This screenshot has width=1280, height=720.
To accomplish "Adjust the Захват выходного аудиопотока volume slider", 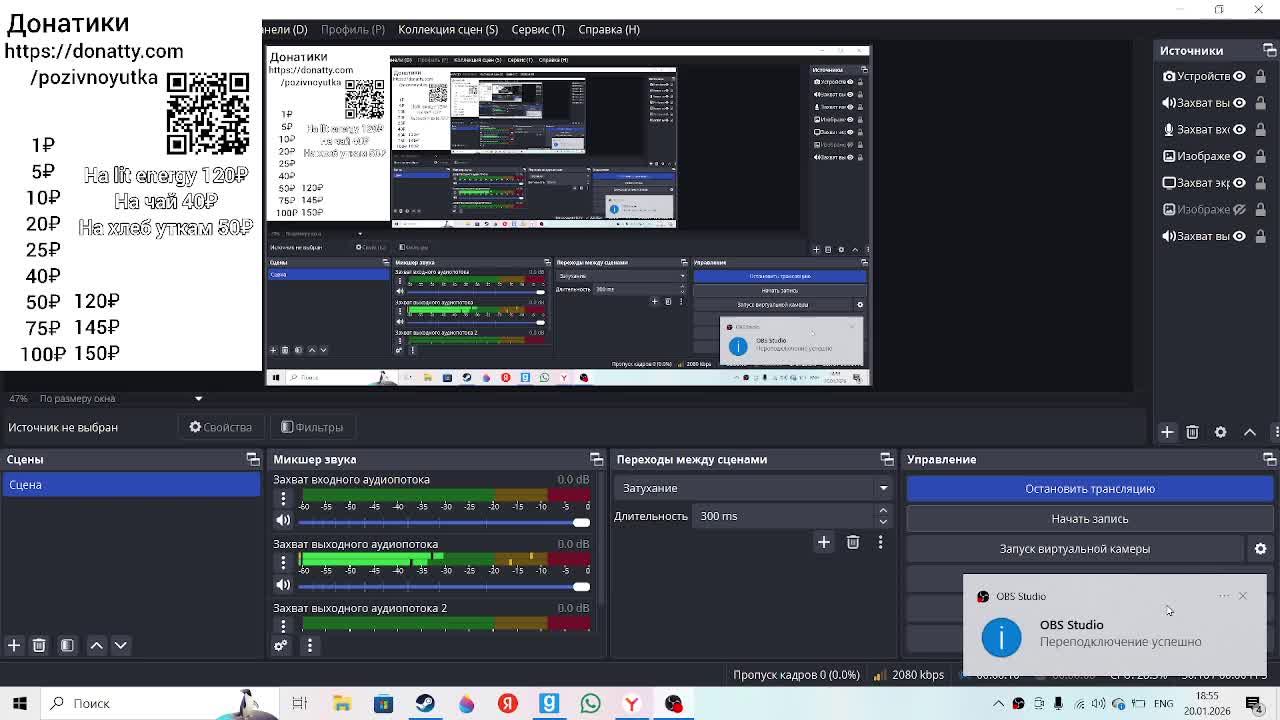I will click(x=443, y=586).
